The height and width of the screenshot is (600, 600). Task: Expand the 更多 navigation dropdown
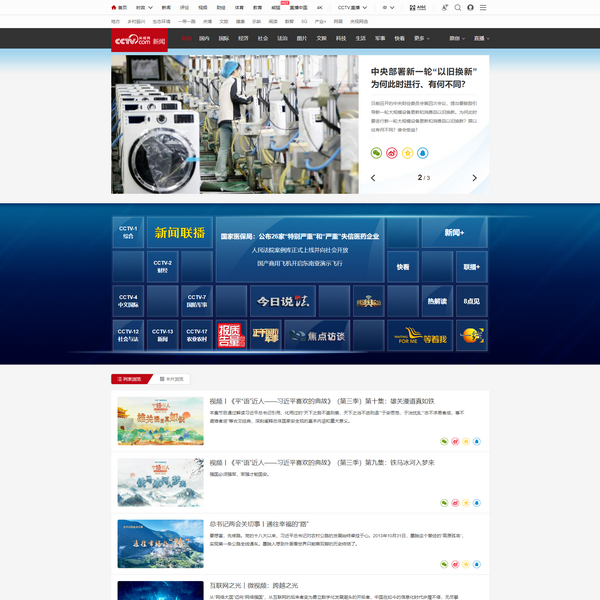(x=421, y=38)
